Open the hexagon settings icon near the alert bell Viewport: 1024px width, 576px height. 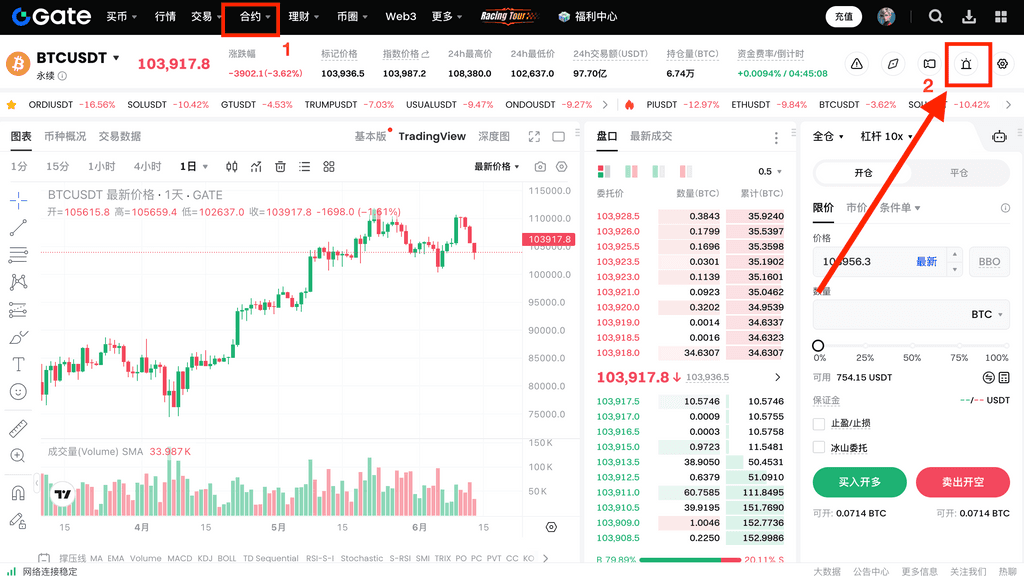coord(1002,64)
